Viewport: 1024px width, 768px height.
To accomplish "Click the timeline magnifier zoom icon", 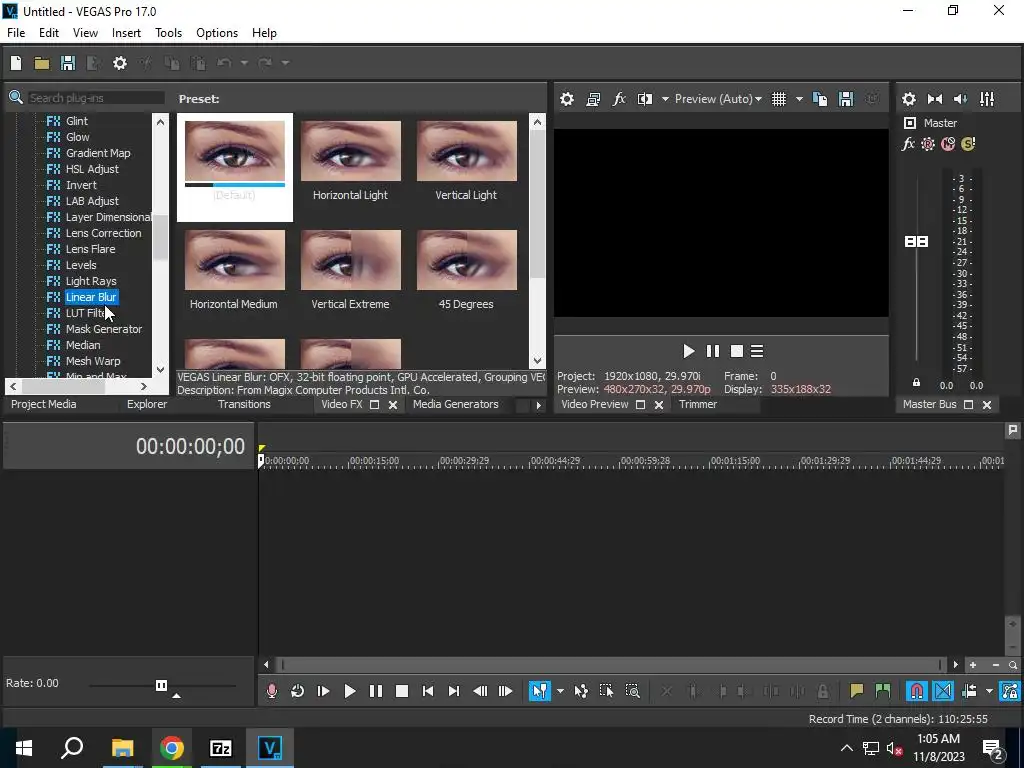I will (x=1013, y=665).
